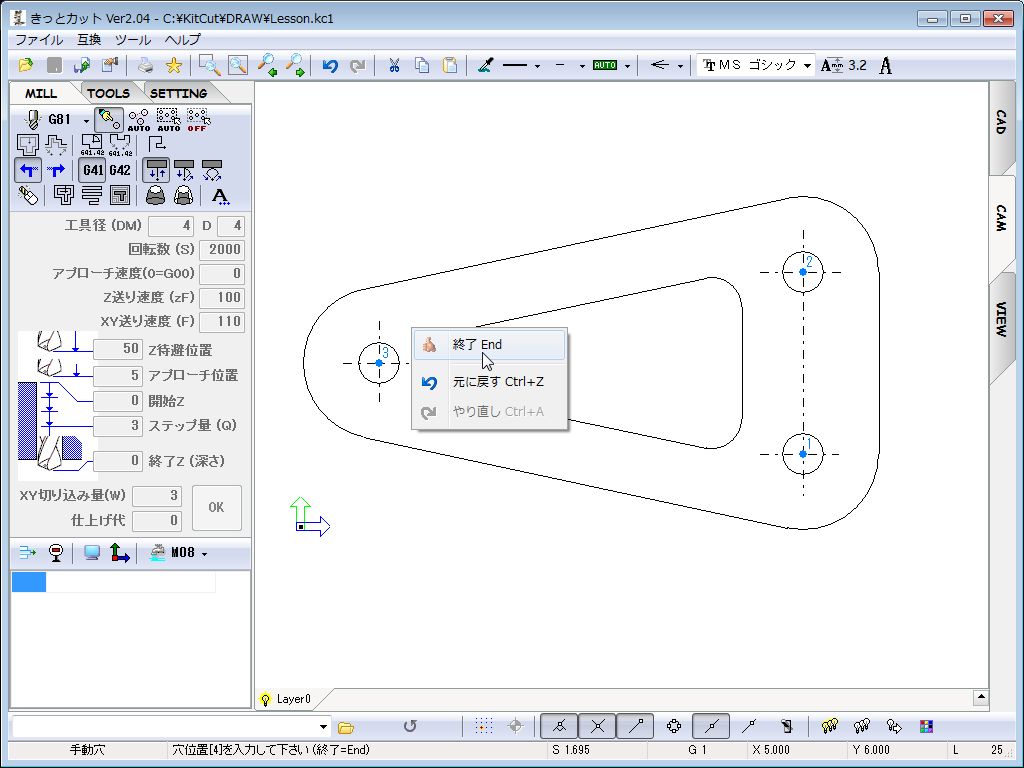Choose 終了 End in context menu
The image size is (1024, 768).
(x=489, y=345)
